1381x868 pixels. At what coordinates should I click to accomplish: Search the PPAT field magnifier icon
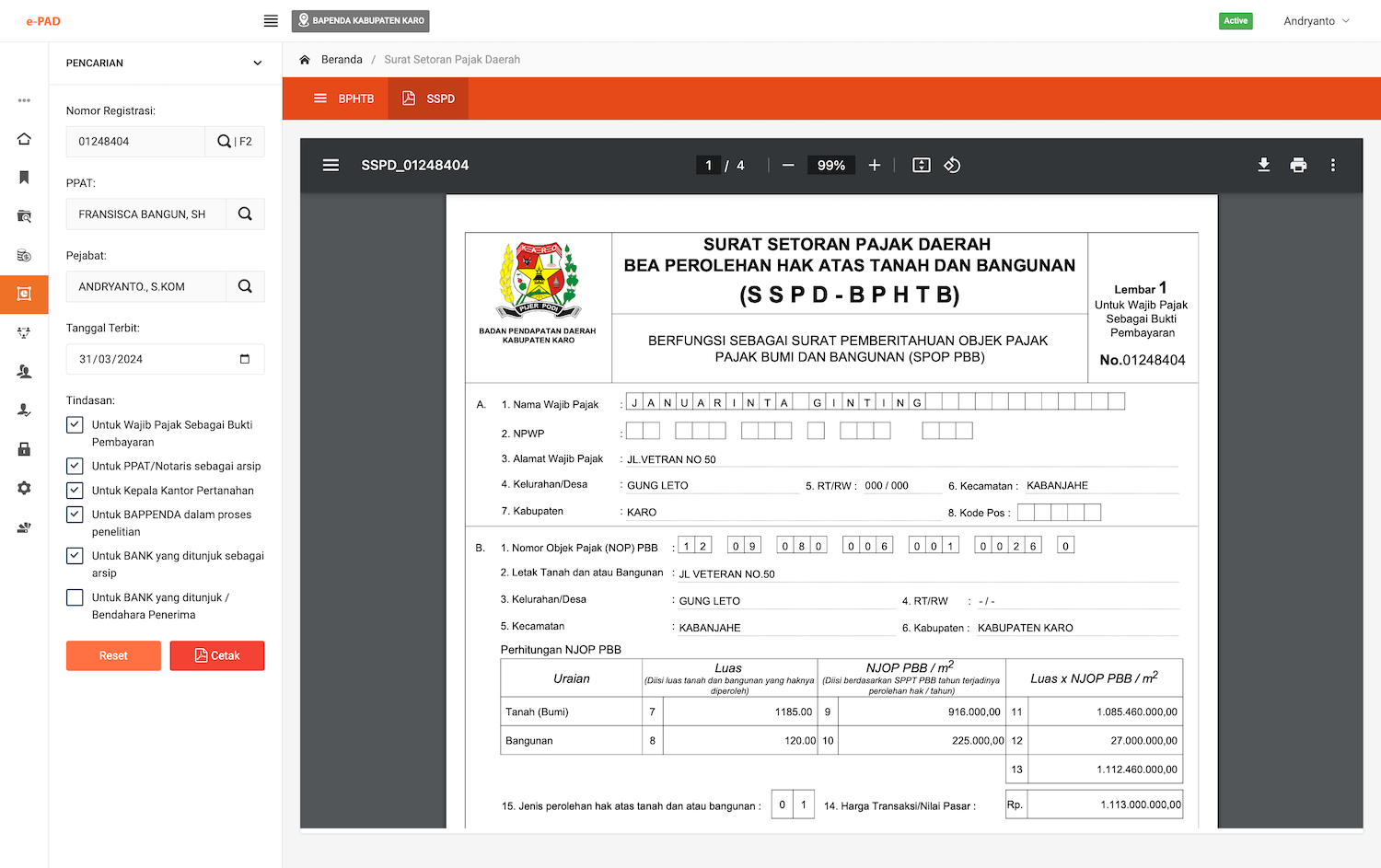245,214
